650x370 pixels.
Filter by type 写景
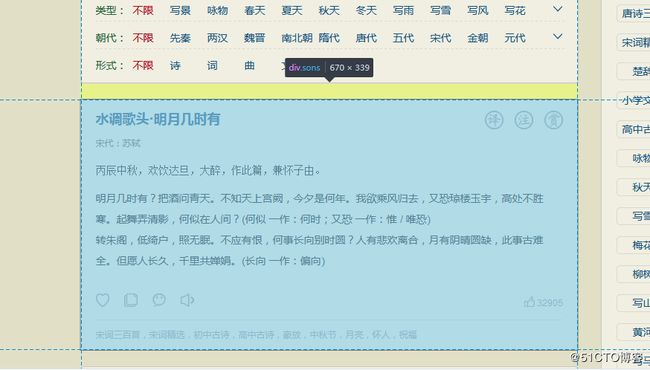pyautogui.click(x=180, y=10)
